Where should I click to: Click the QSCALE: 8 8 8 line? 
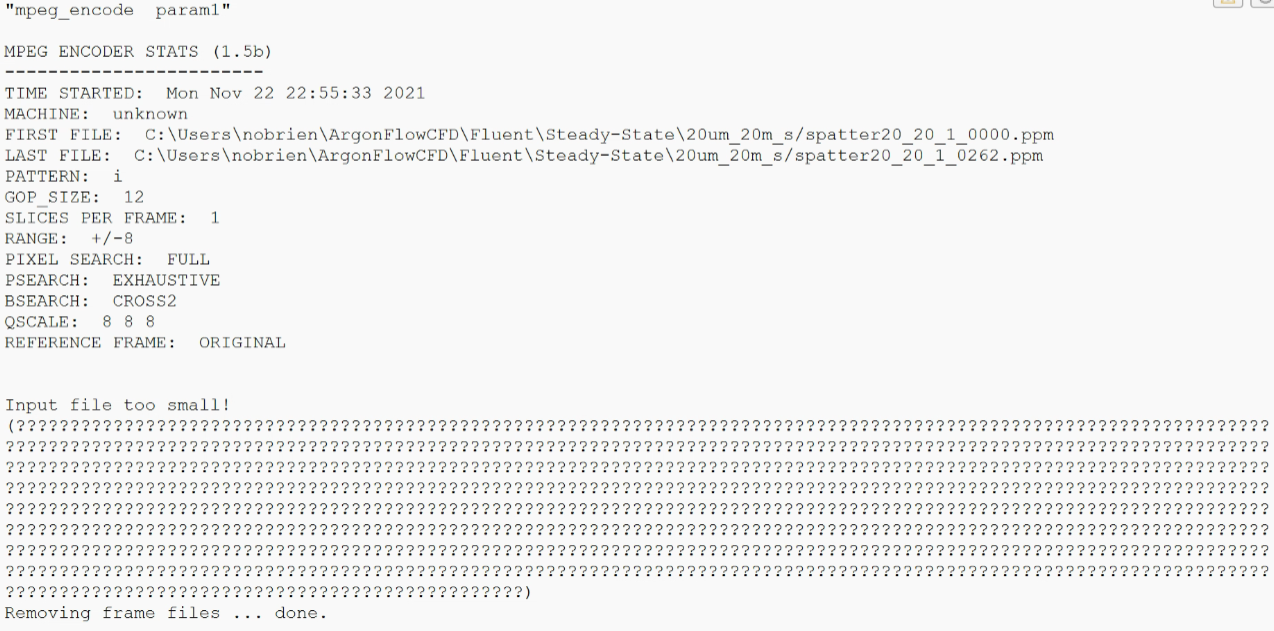pos(80,322)
